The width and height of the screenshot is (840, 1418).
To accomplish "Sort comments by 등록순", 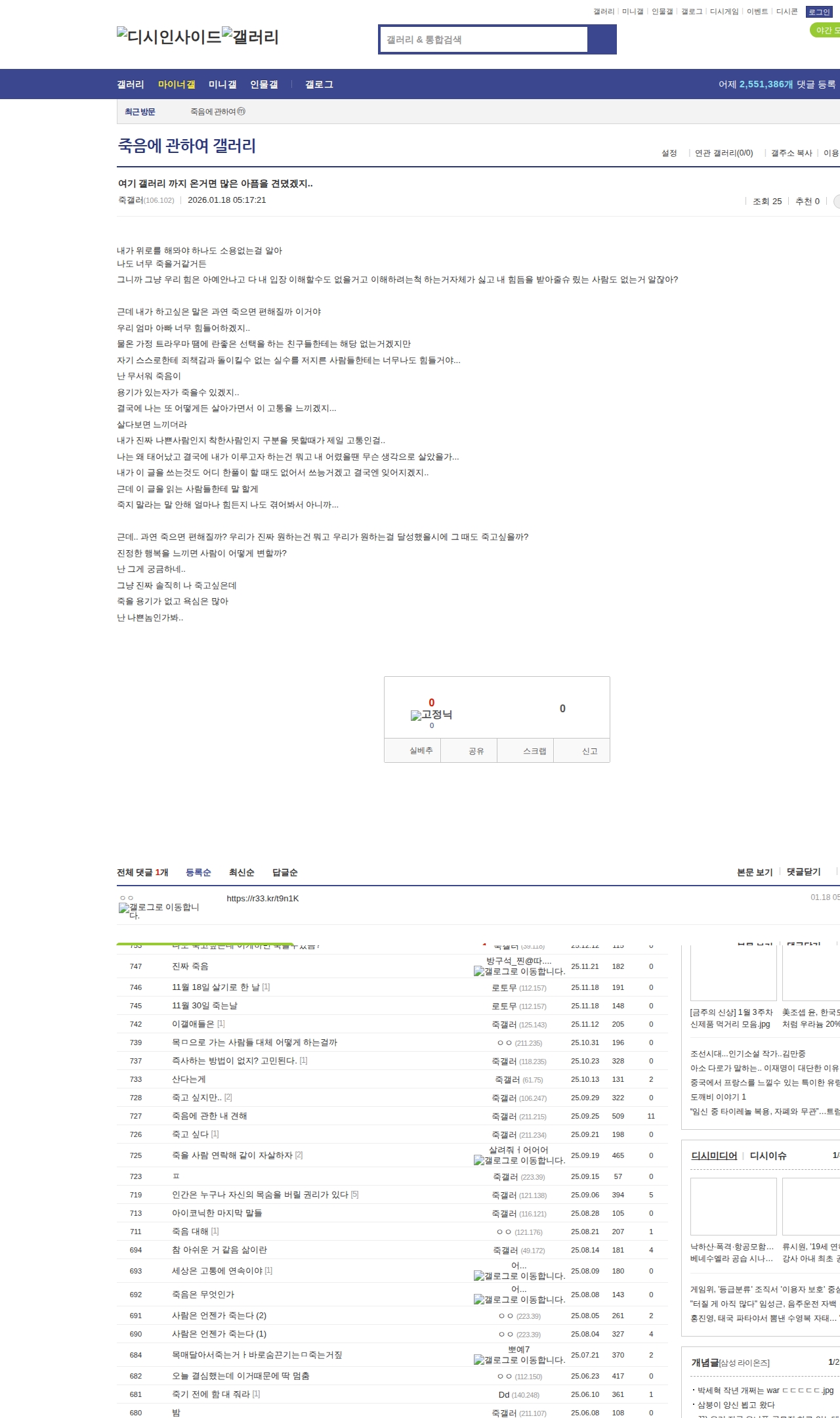I will click(x=198, y=872).
